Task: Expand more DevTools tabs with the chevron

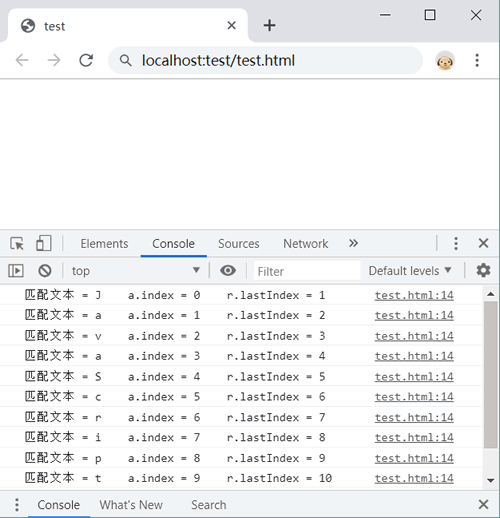Action: tap(353, 243)
